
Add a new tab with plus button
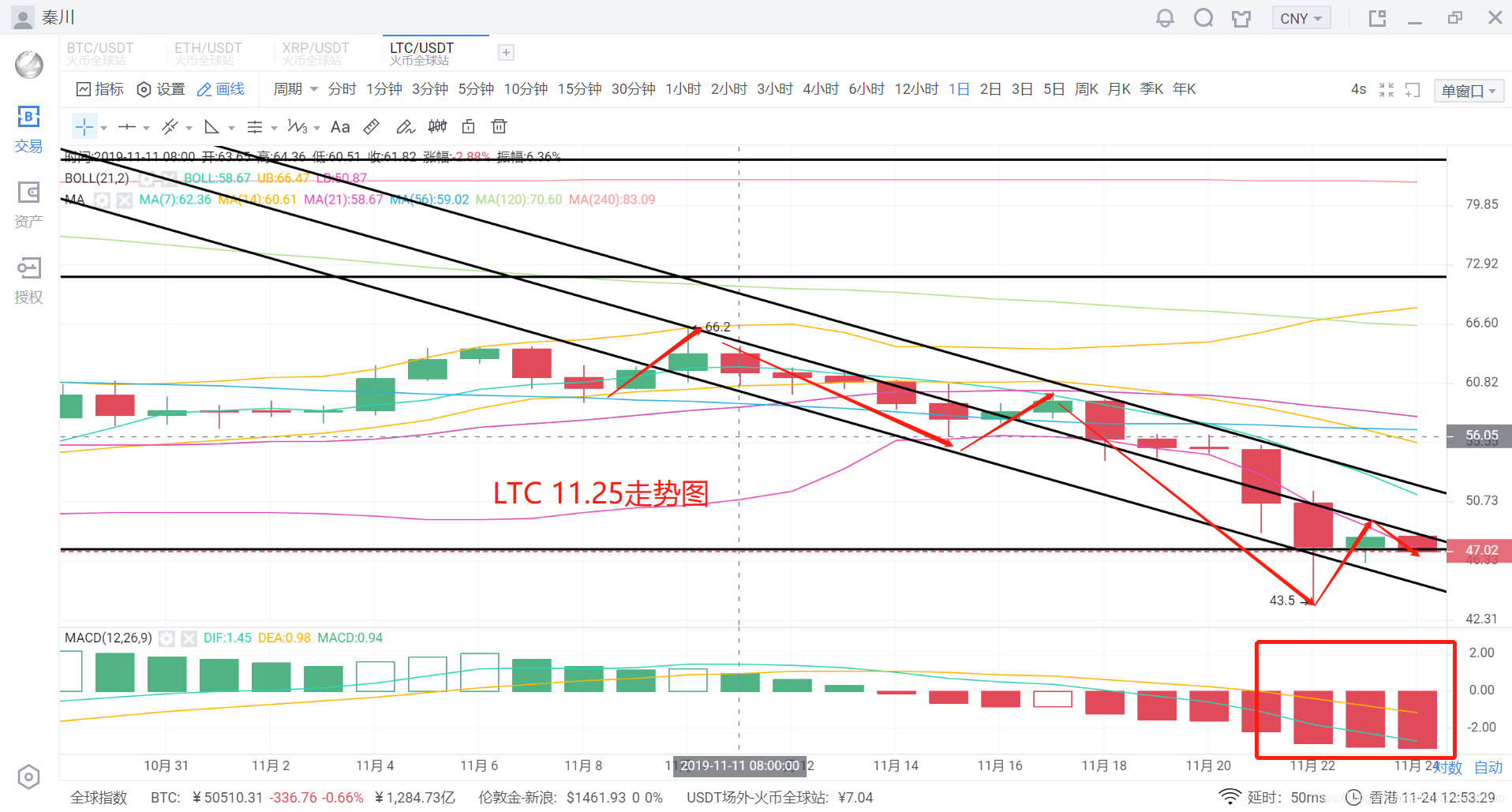(506, 53)
